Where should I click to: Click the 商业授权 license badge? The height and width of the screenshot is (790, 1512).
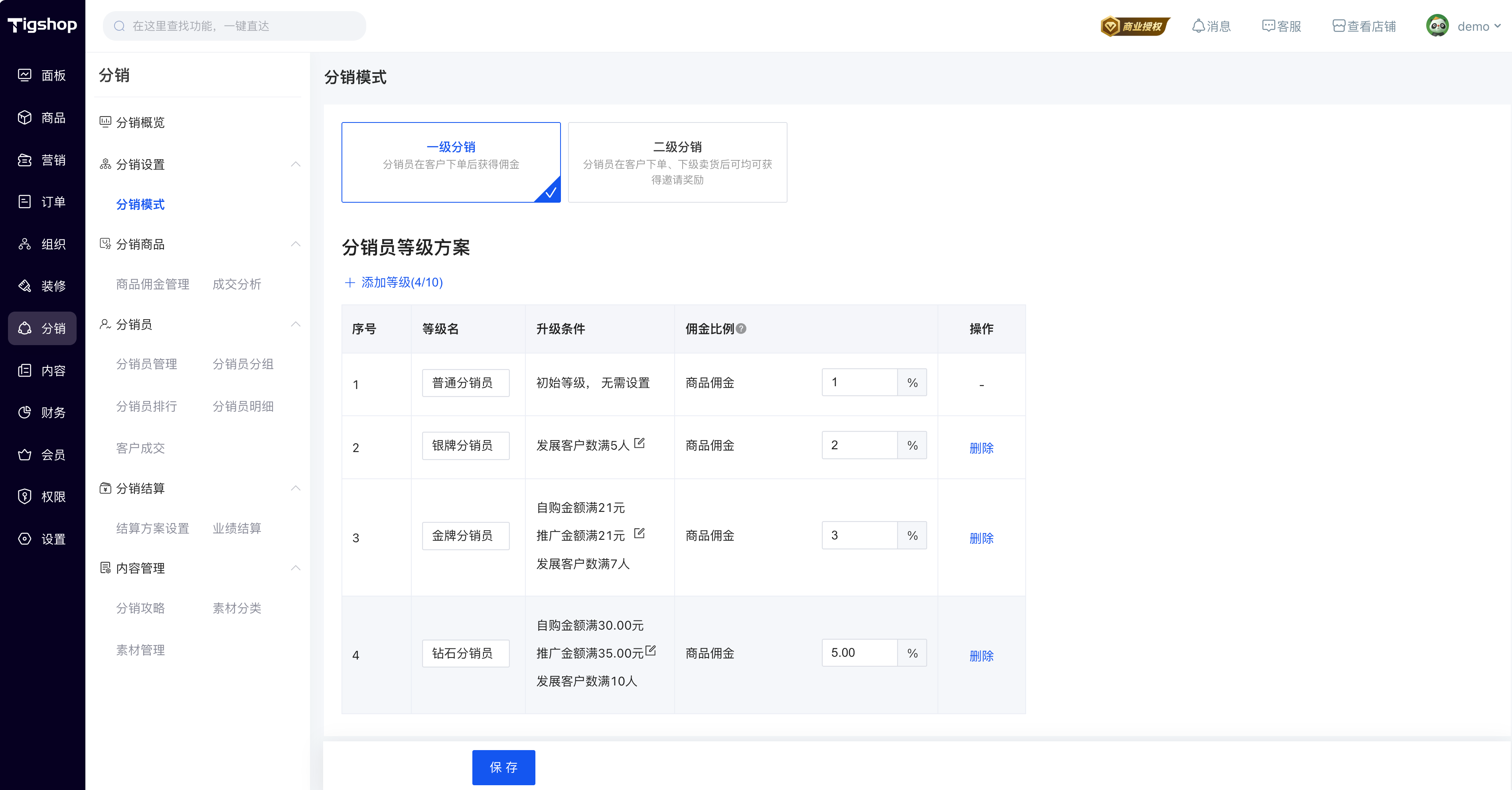click(x=1135, y=26)
